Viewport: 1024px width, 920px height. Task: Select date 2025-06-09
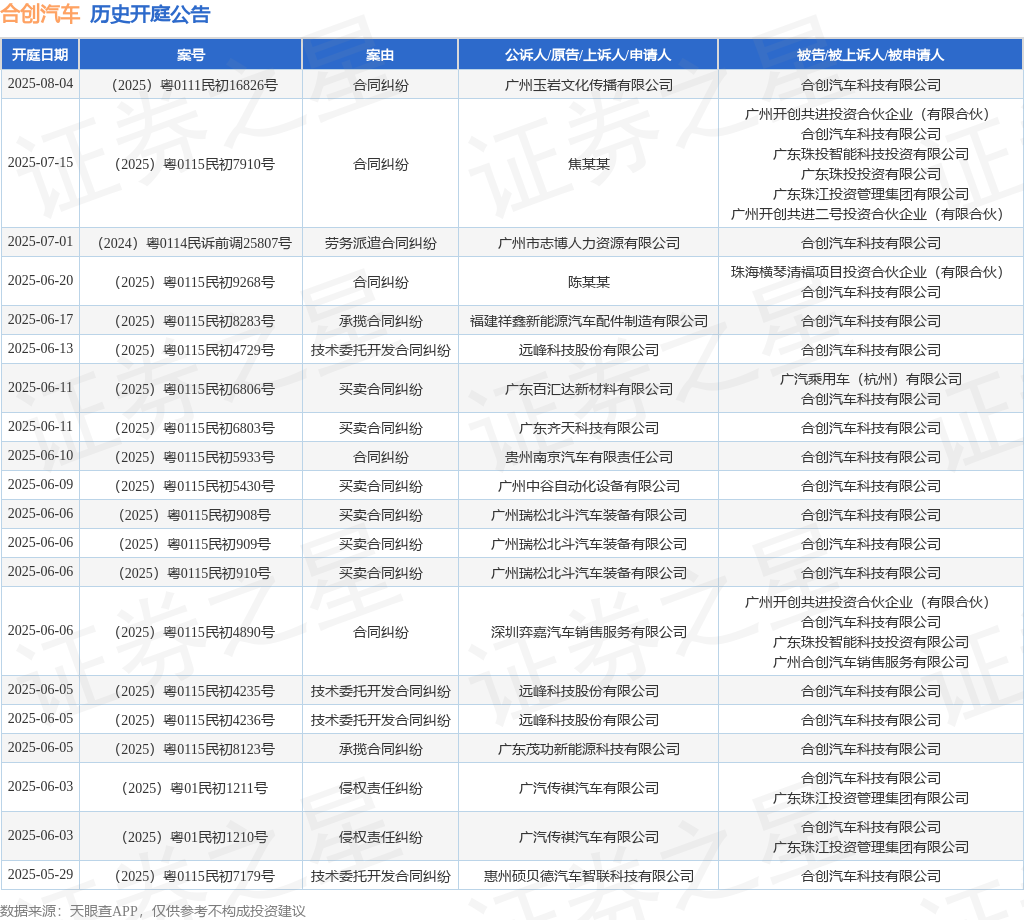[x=40, y=484]
